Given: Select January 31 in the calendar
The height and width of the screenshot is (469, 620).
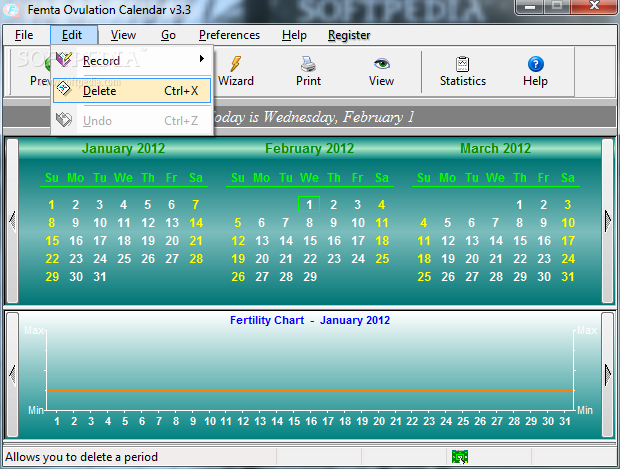Looking at the screenshot, I should 100,277.
